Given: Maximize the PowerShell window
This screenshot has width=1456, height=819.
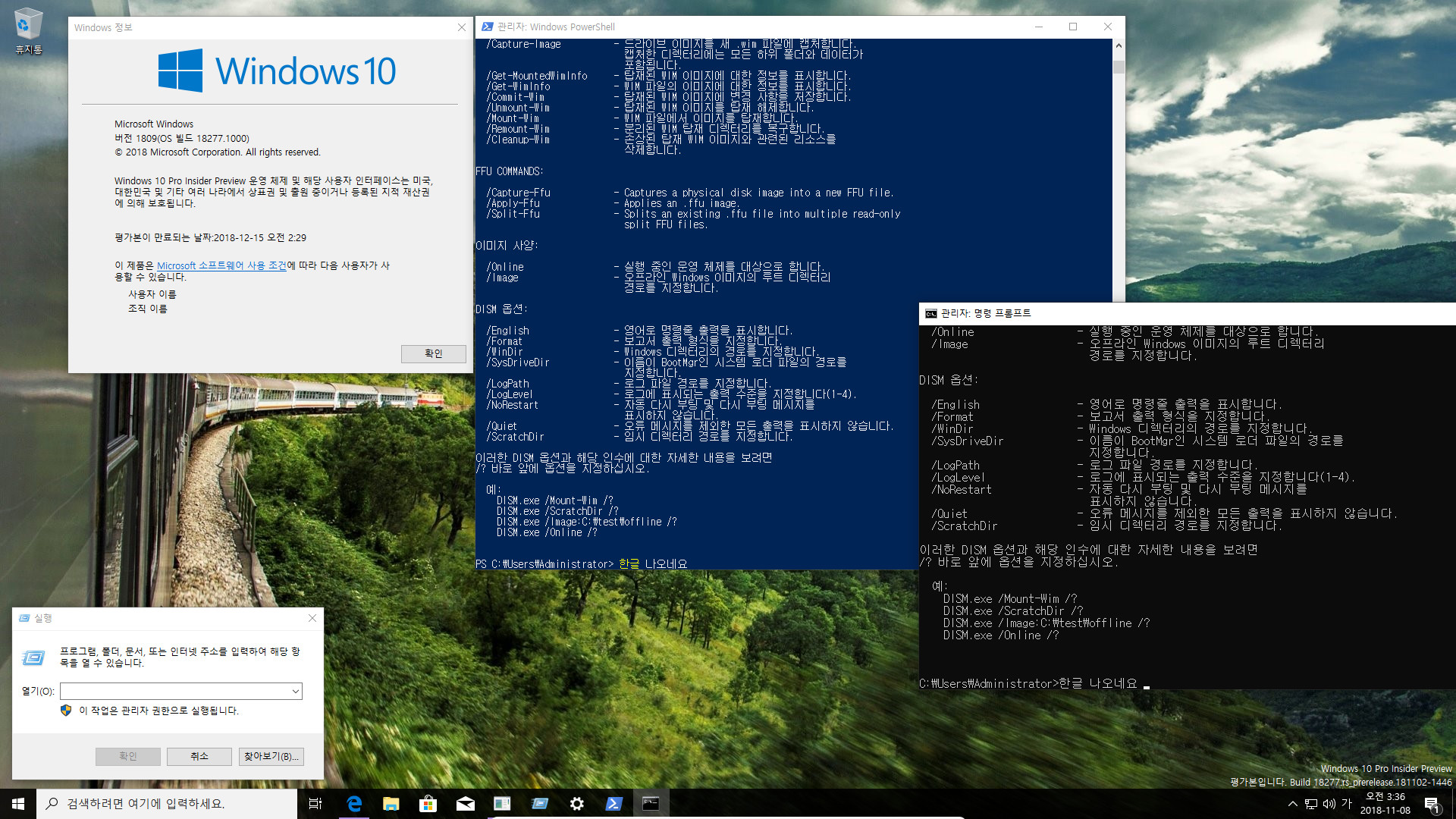Looking at the screenshot, I should (1073, 27).
